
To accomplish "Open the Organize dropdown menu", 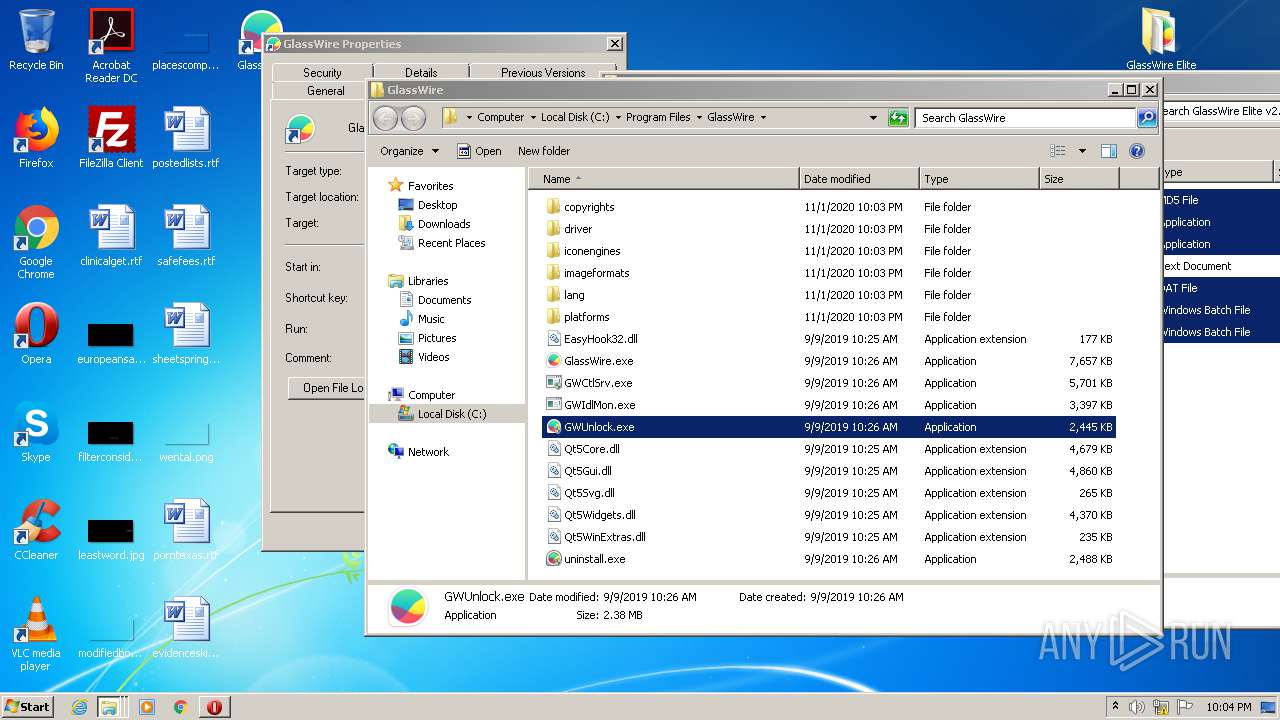I will [409, 151].
